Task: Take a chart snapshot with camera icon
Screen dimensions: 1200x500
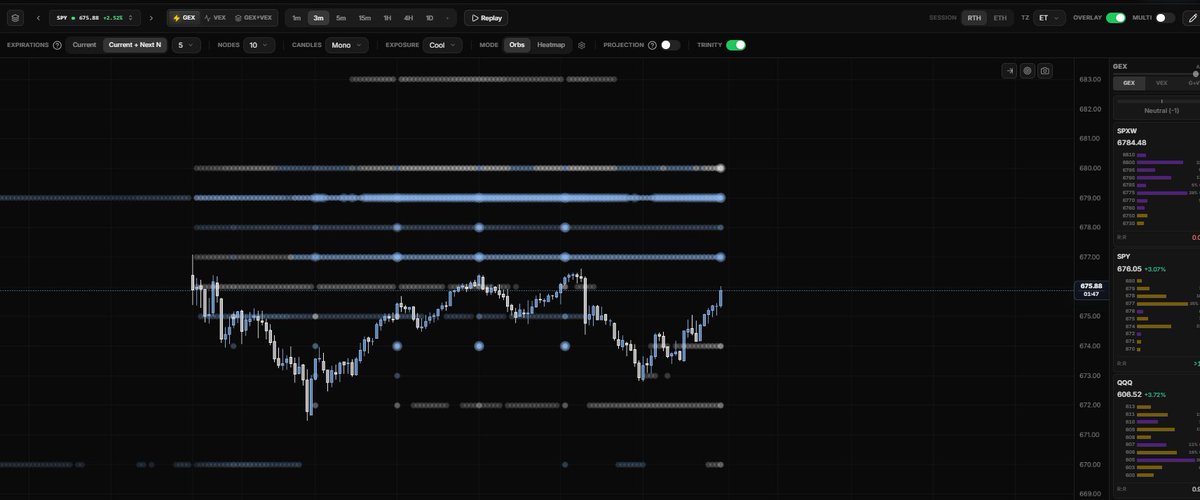Action: 1045,71
